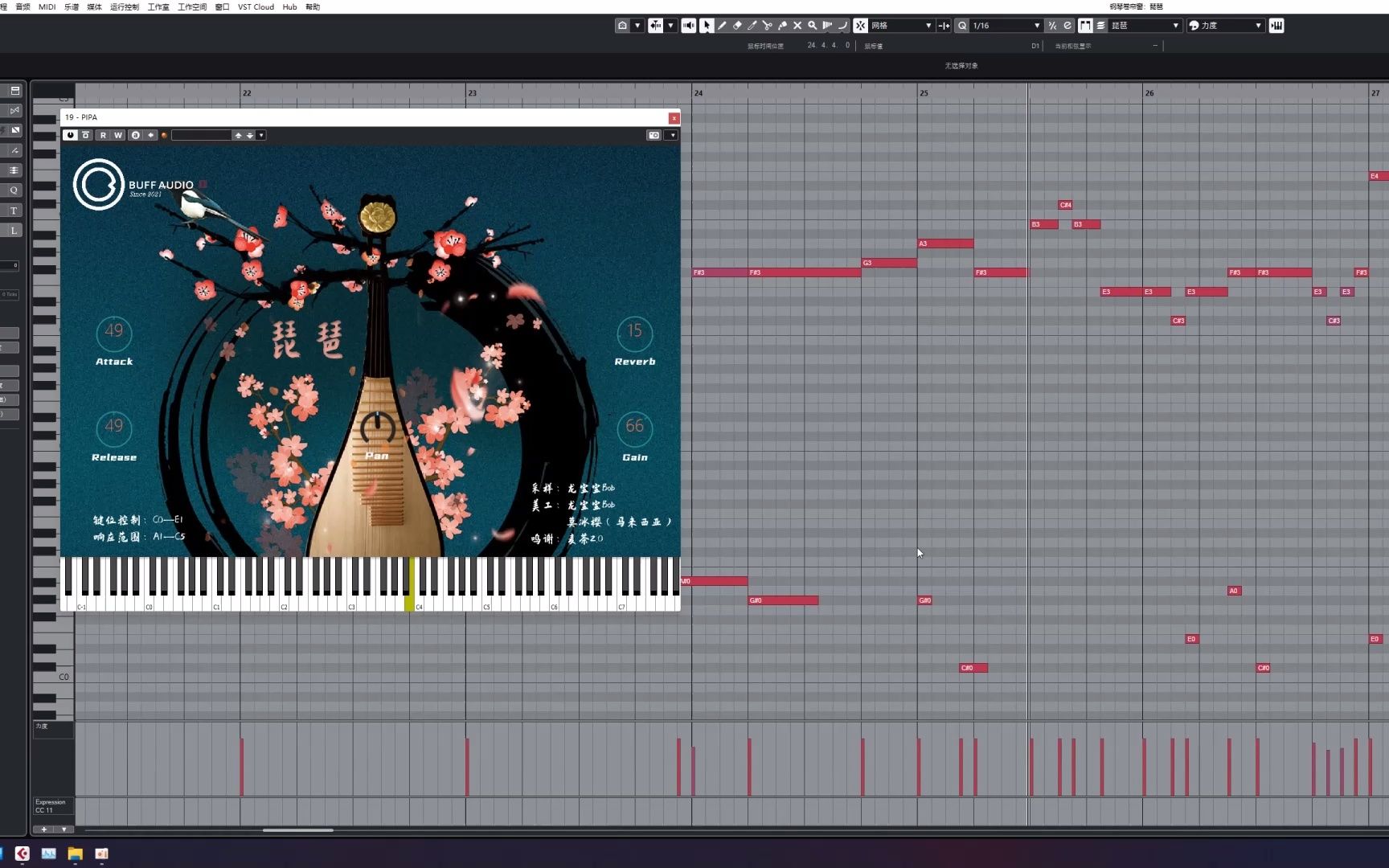Viewport: 1389px width, 868px height.
Task: Click the Cubase icon in taskbar
Action: 23,854
